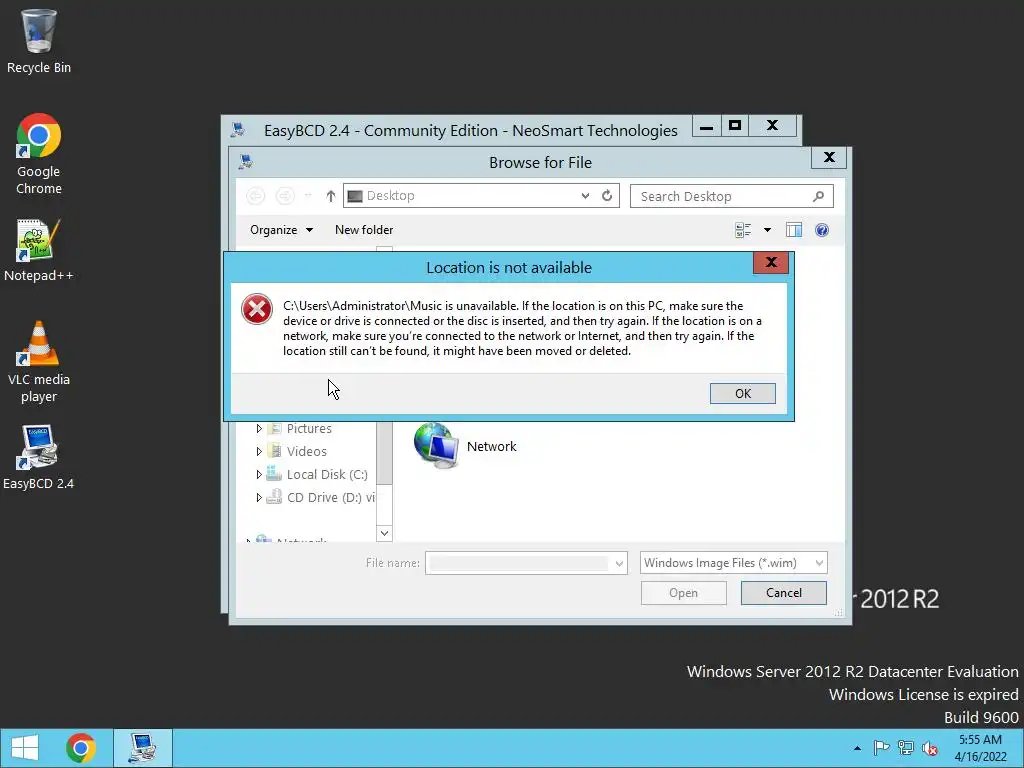Select EasyBCD taskbar button
The width and height of the screenshot is (1024, 768).
pos(142,748)
